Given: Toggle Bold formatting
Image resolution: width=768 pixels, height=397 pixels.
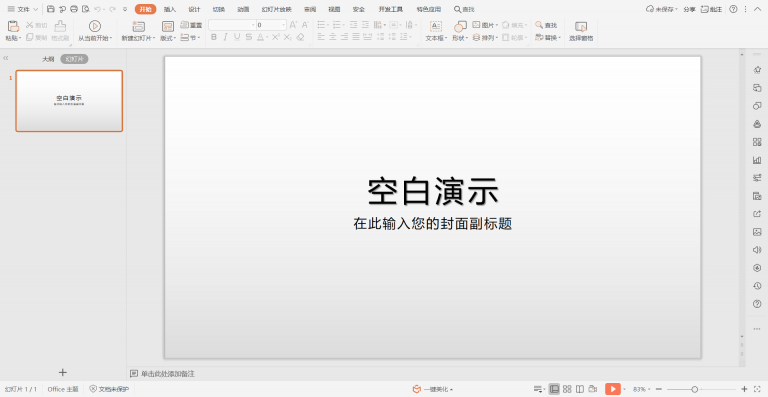Looking at the screenshot, I should 214,37.
